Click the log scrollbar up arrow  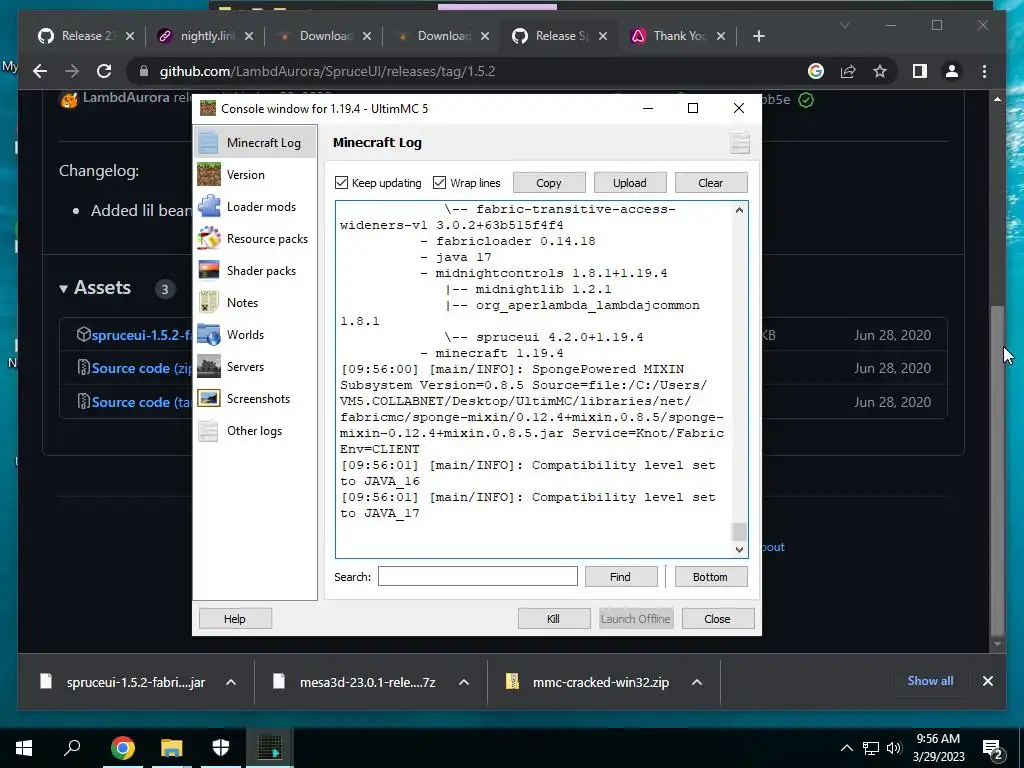point(739,210)
